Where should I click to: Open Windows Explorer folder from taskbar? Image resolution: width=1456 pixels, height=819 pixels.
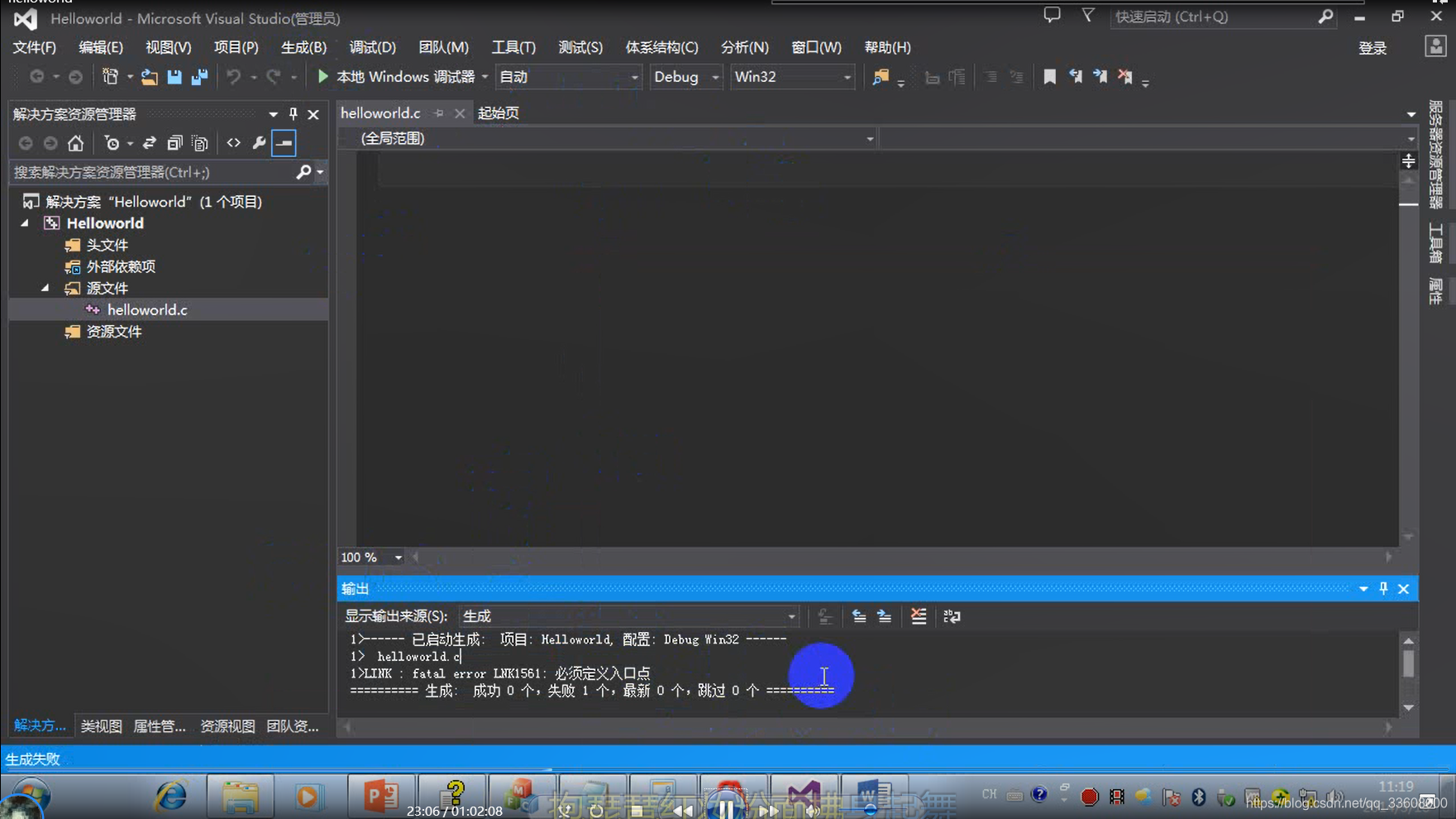click(241, 797)
